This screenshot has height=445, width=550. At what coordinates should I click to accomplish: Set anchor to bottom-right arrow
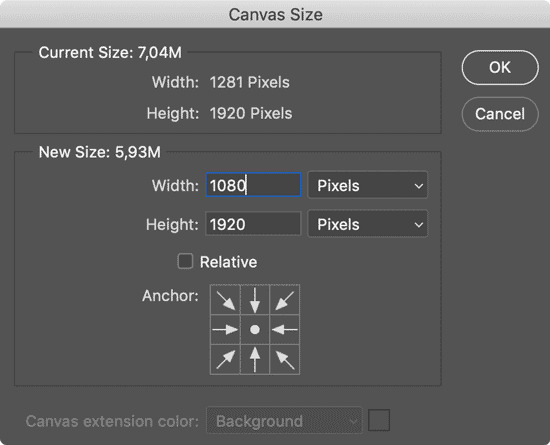(x=284, y=359)
